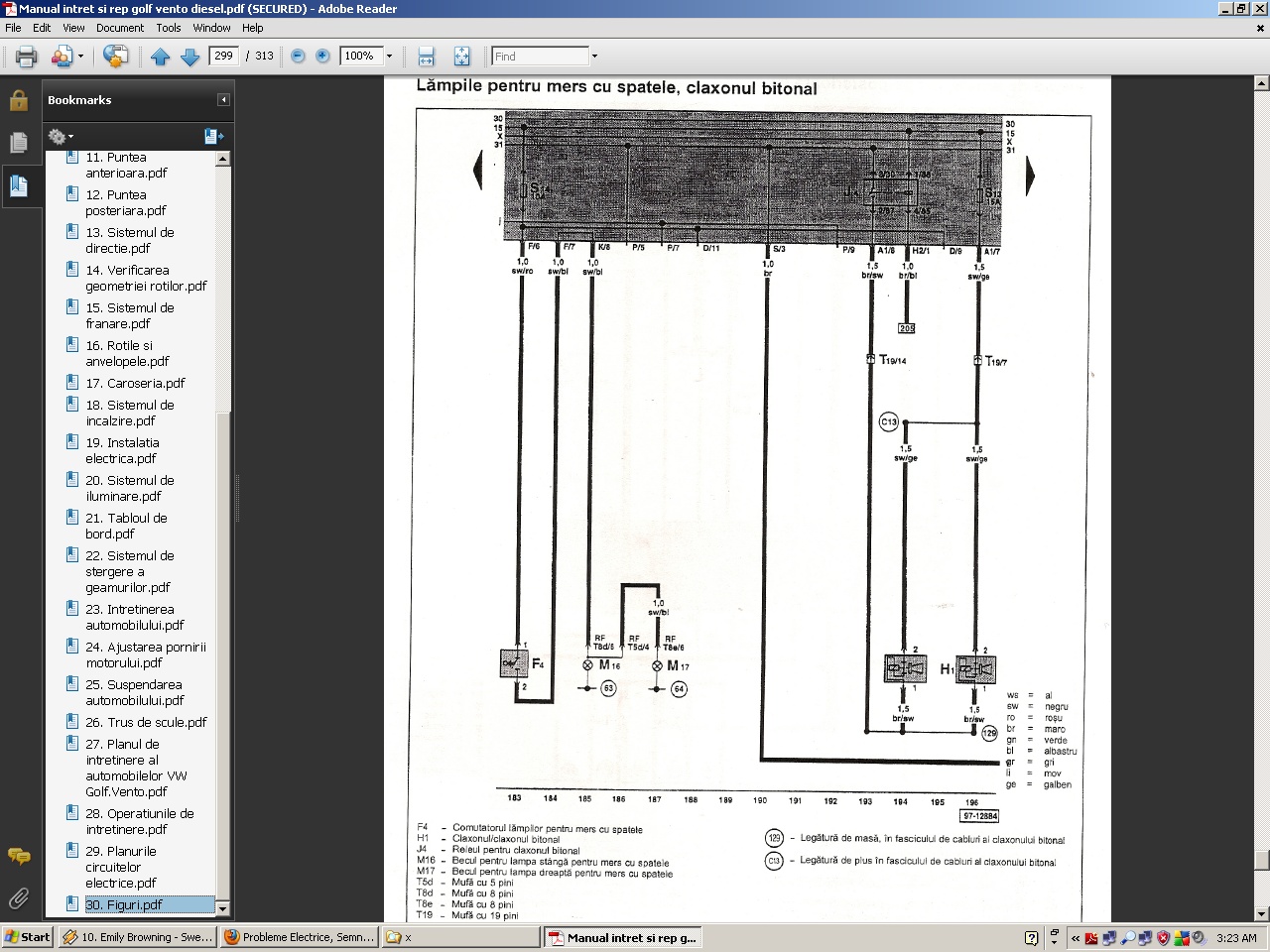
Task: Open the Attachments paperclip panel icon
Action: click(18, 899)
